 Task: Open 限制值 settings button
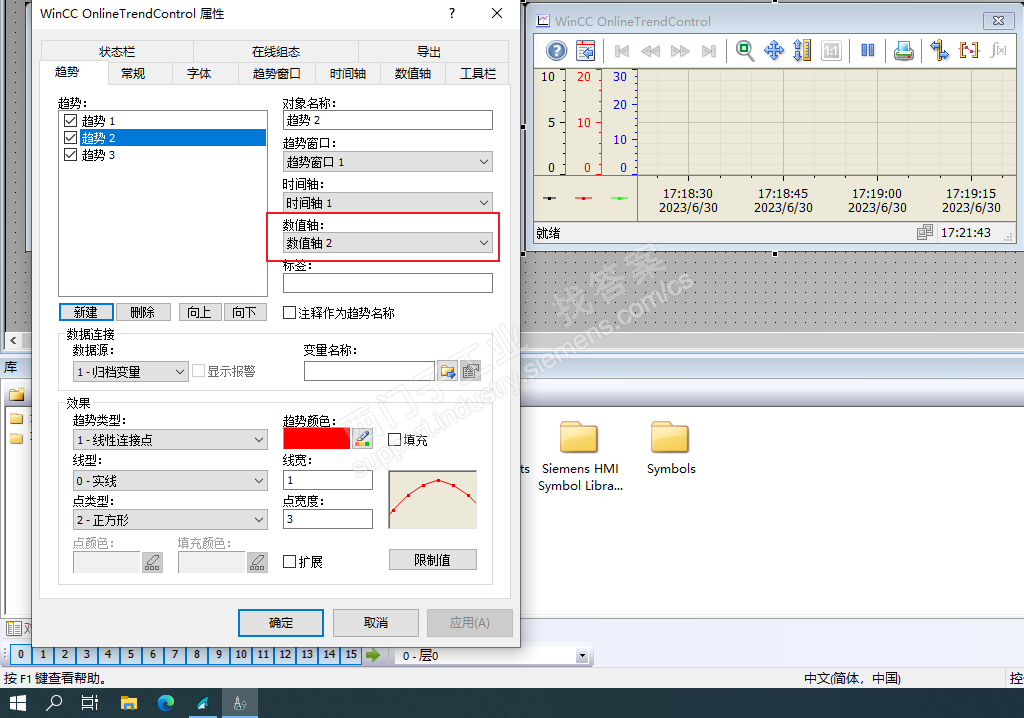[432, 560]
